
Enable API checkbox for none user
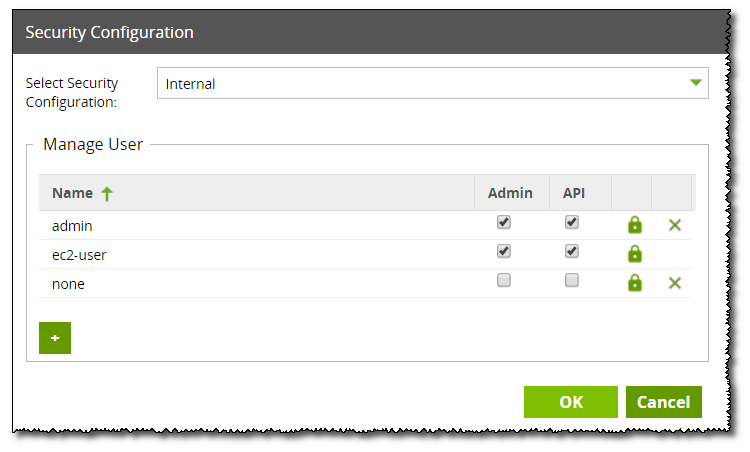click(572, 280)
